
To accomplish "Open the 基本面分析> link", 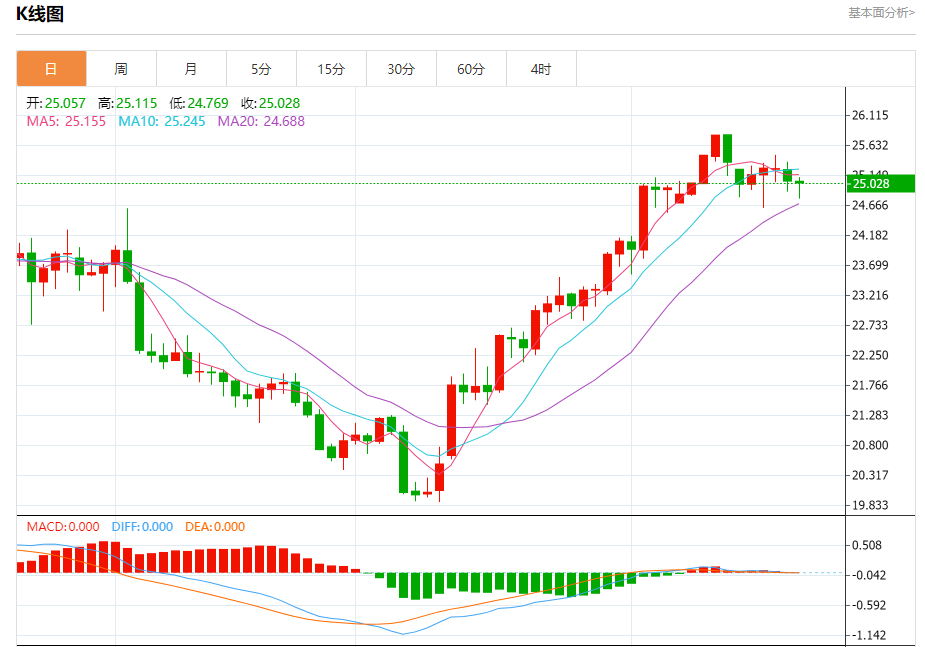I will point(881,13).
